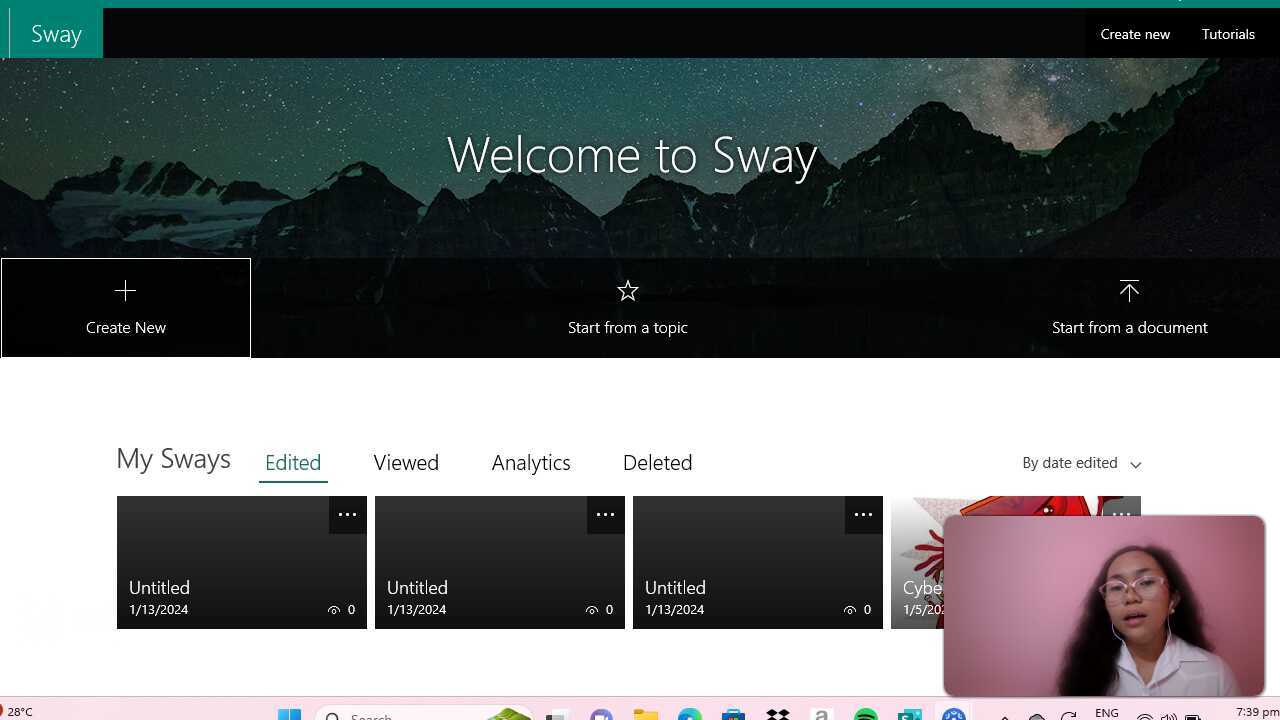Open the Deleted tab
1280x720 pixels.
click(x=658, y=462)
